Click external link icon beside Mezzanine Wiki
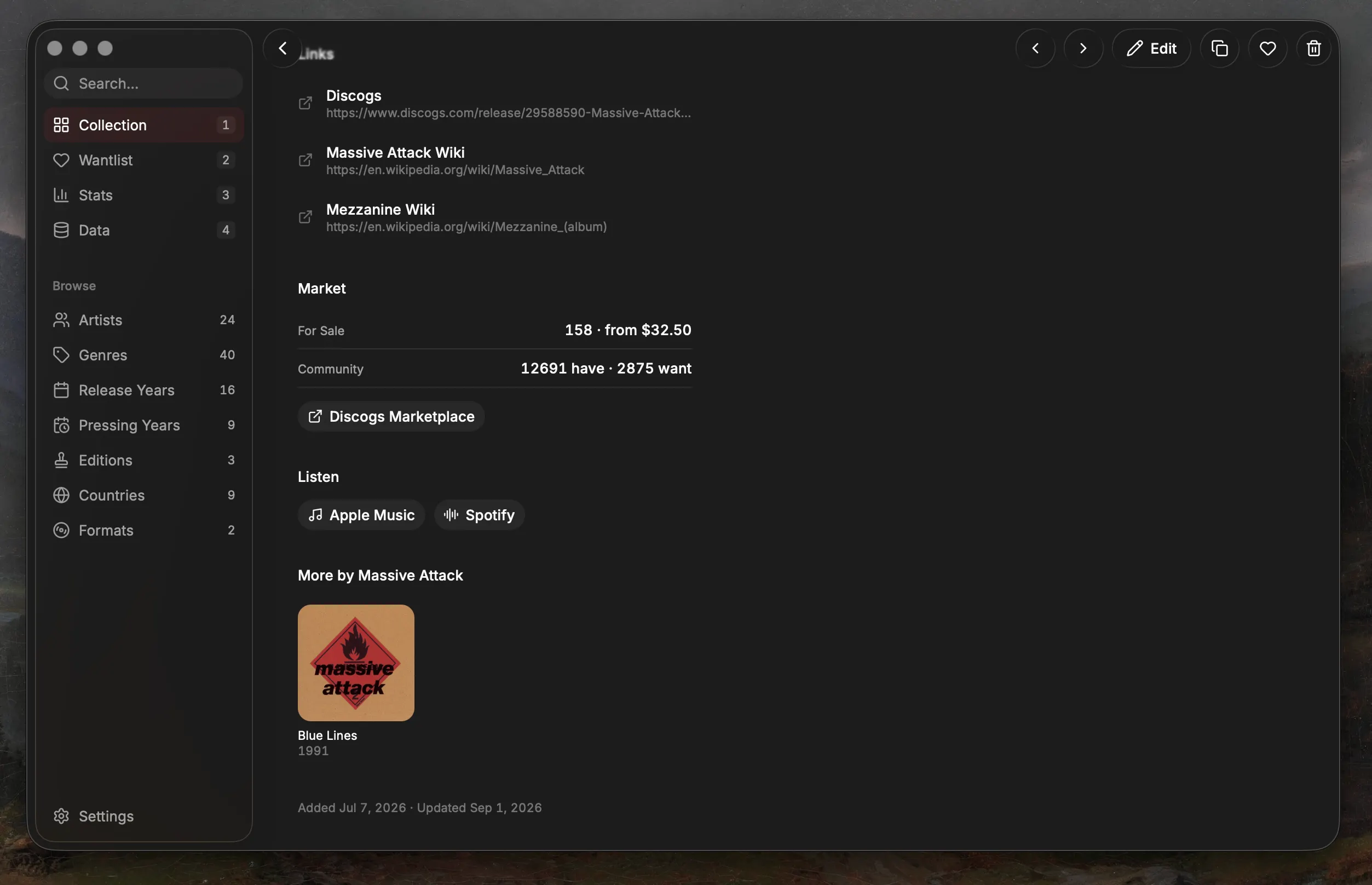 pyautogui.click(x=305, y=217)
